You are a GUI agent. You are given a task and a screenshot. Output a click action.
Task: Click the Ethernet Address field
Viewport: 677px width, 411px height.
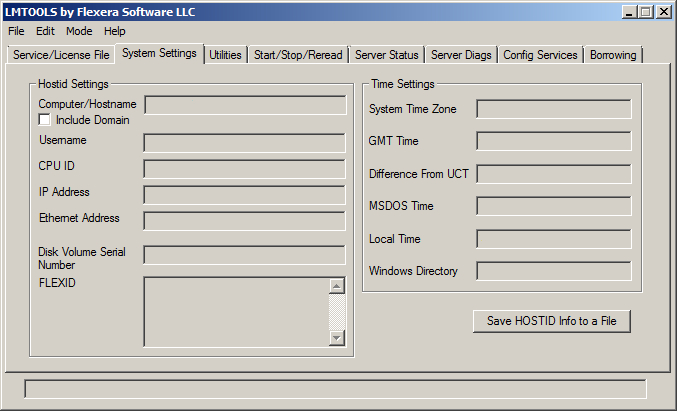point(244,221)
